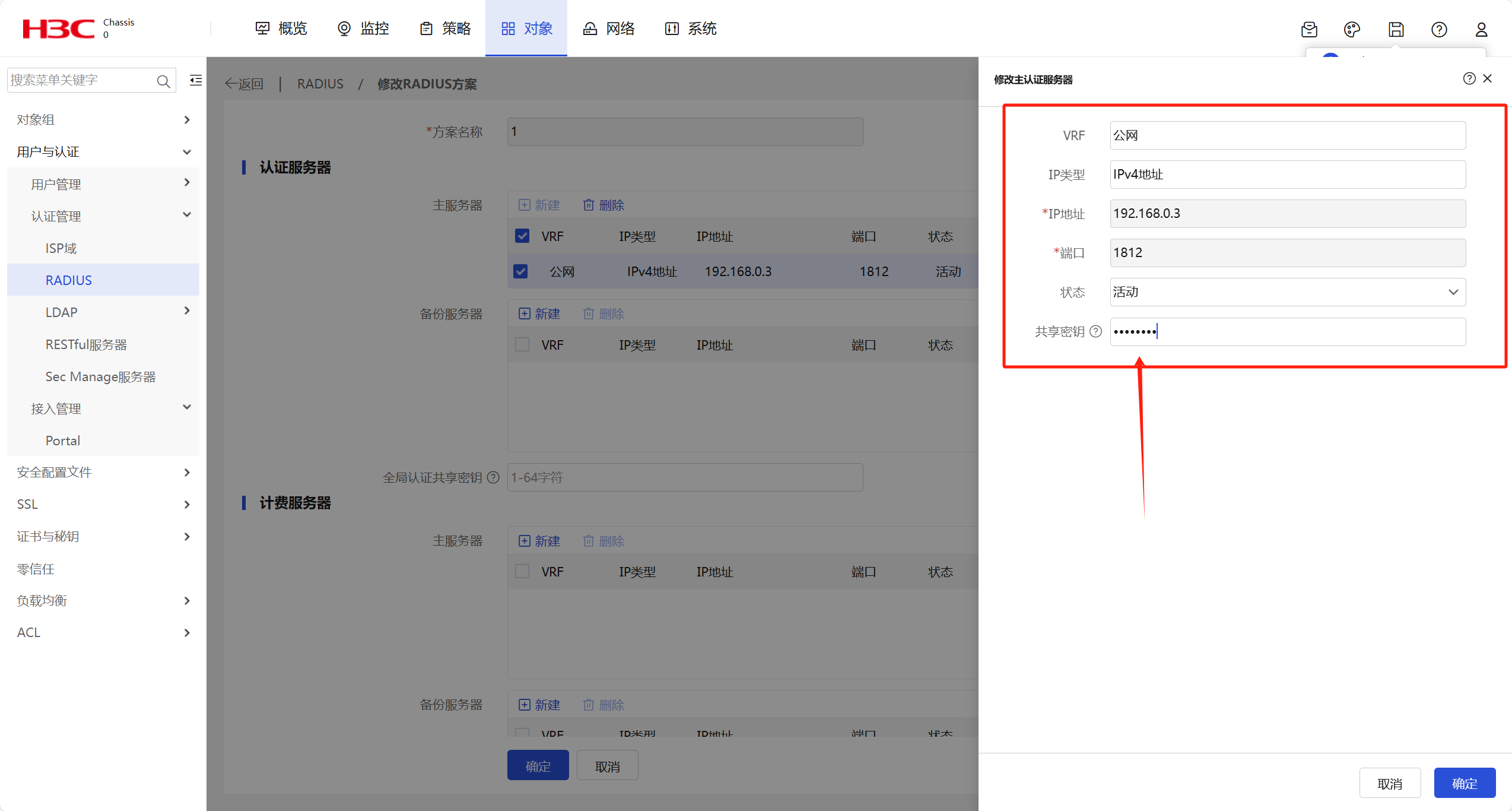
Task: Open the help question mark icon
Action: pyautogui.click(x=1439, y=29)
